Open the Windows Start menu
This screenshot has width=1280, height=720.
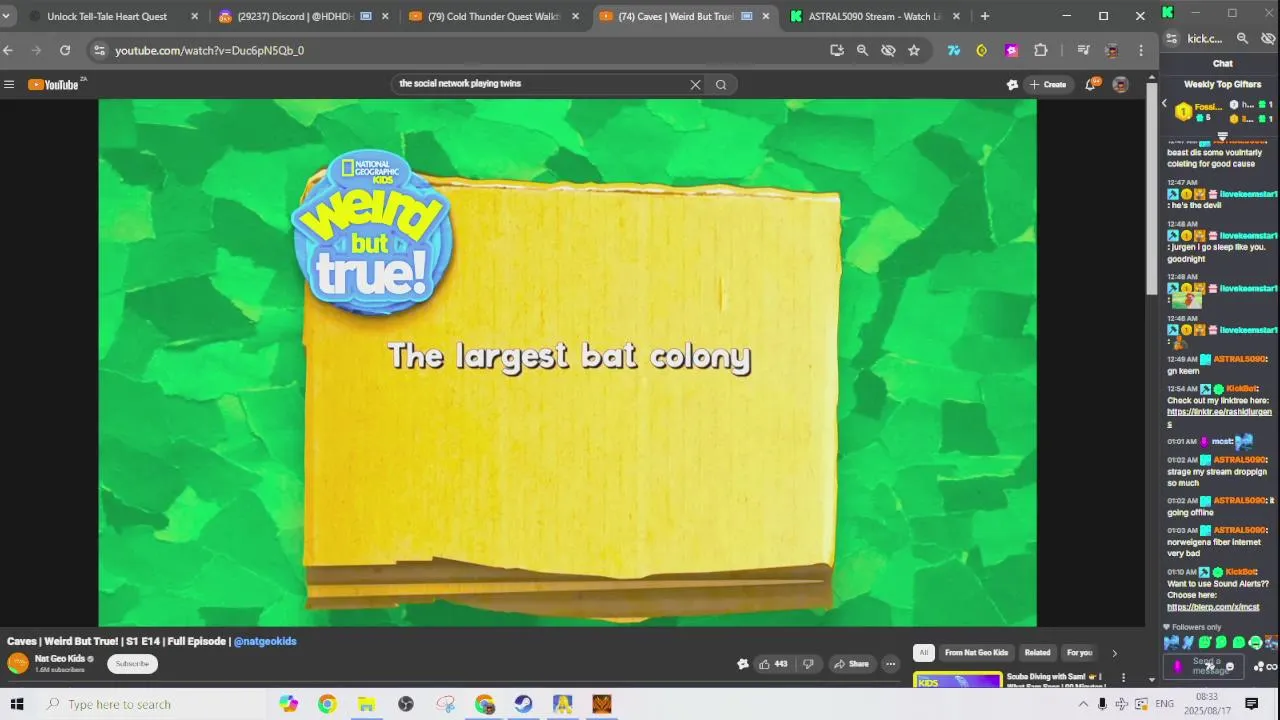click(17, 704)
